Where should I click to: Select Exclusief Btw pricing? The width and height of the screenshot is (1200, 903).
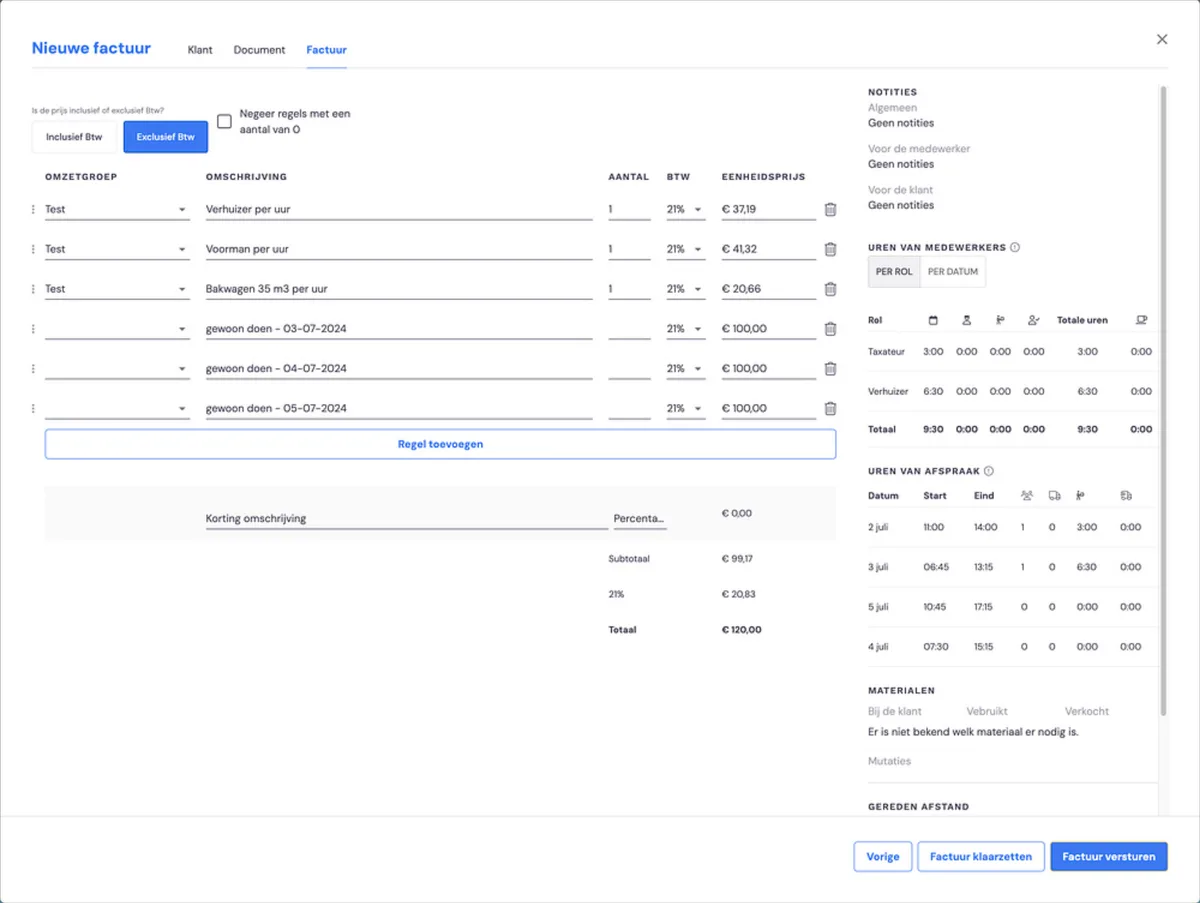click(166, 137)
